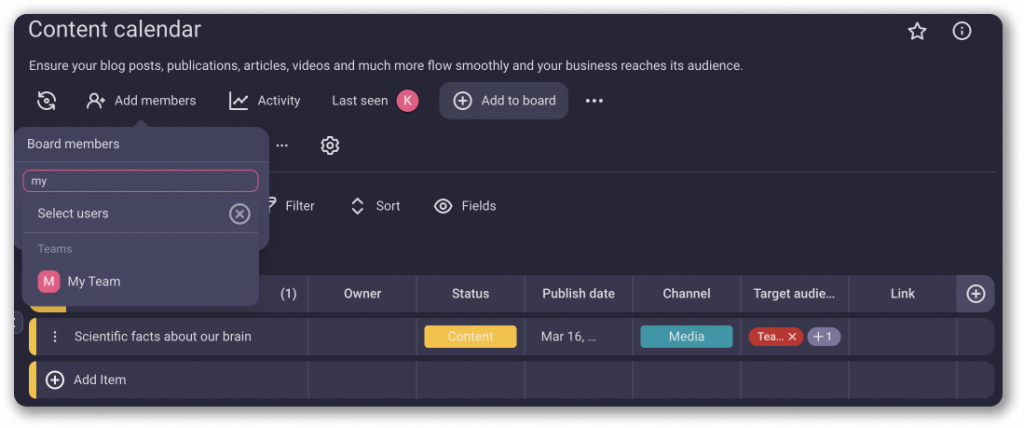Open the Filter options
Viewport: 1024px width, 428px height.
pos(290,206)
